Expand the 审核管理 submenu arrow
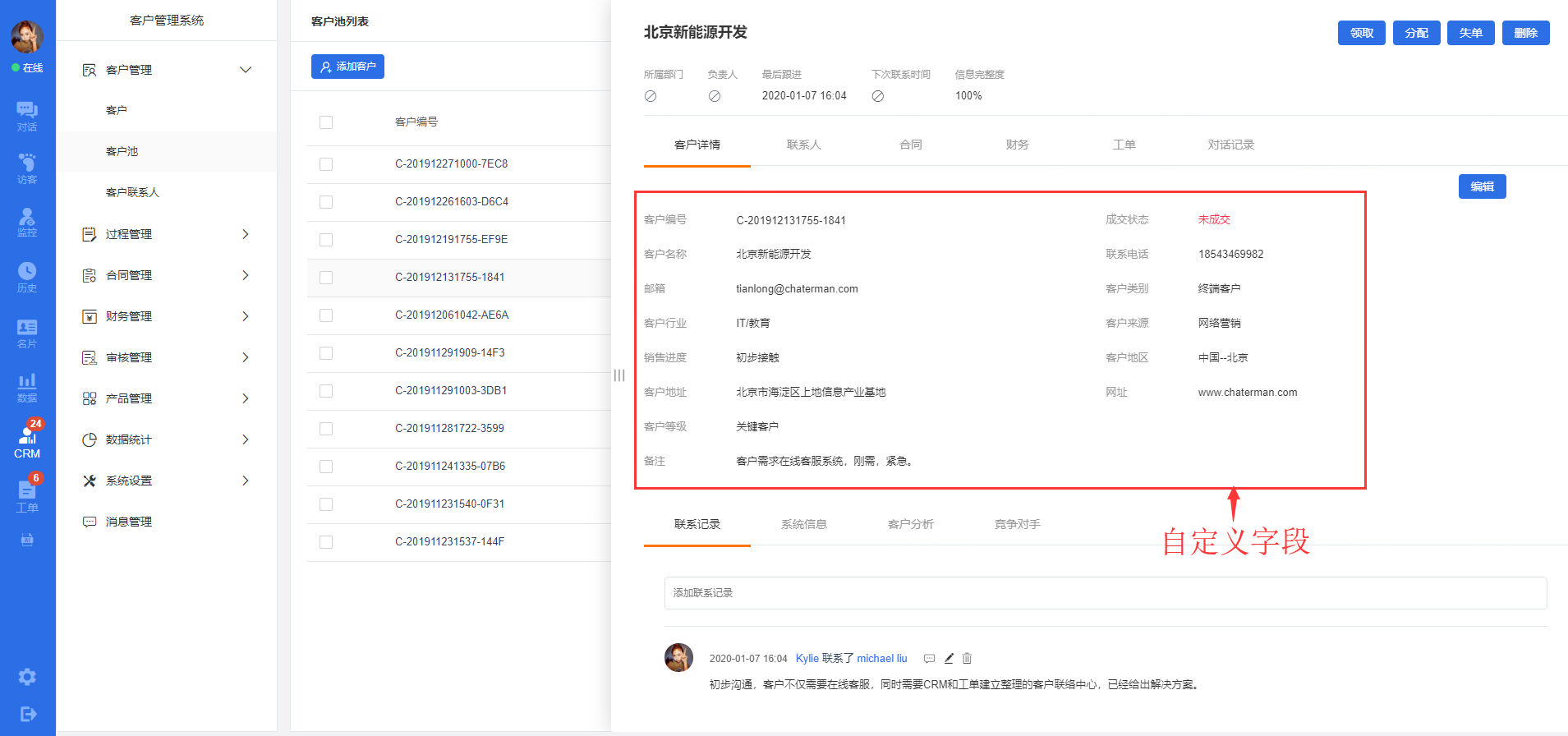 245,357
